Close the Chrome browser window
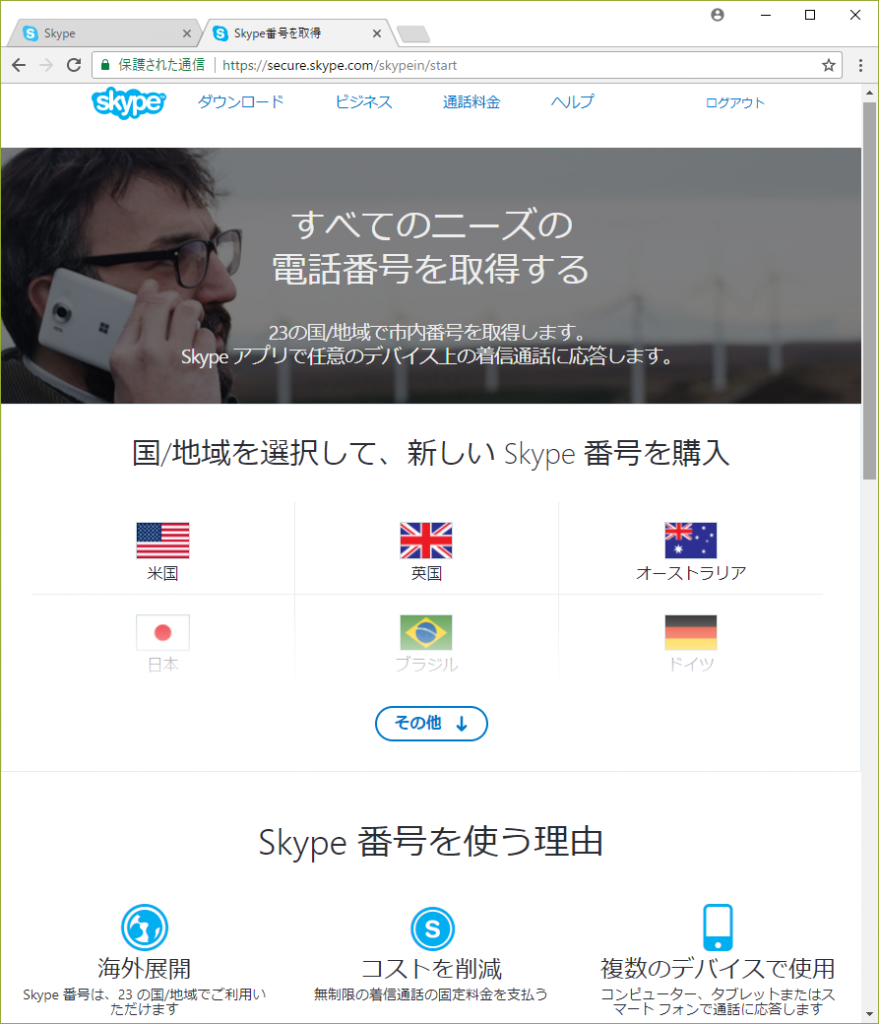Viewport: 879px width, 1024px height. [x=855, y=15]
